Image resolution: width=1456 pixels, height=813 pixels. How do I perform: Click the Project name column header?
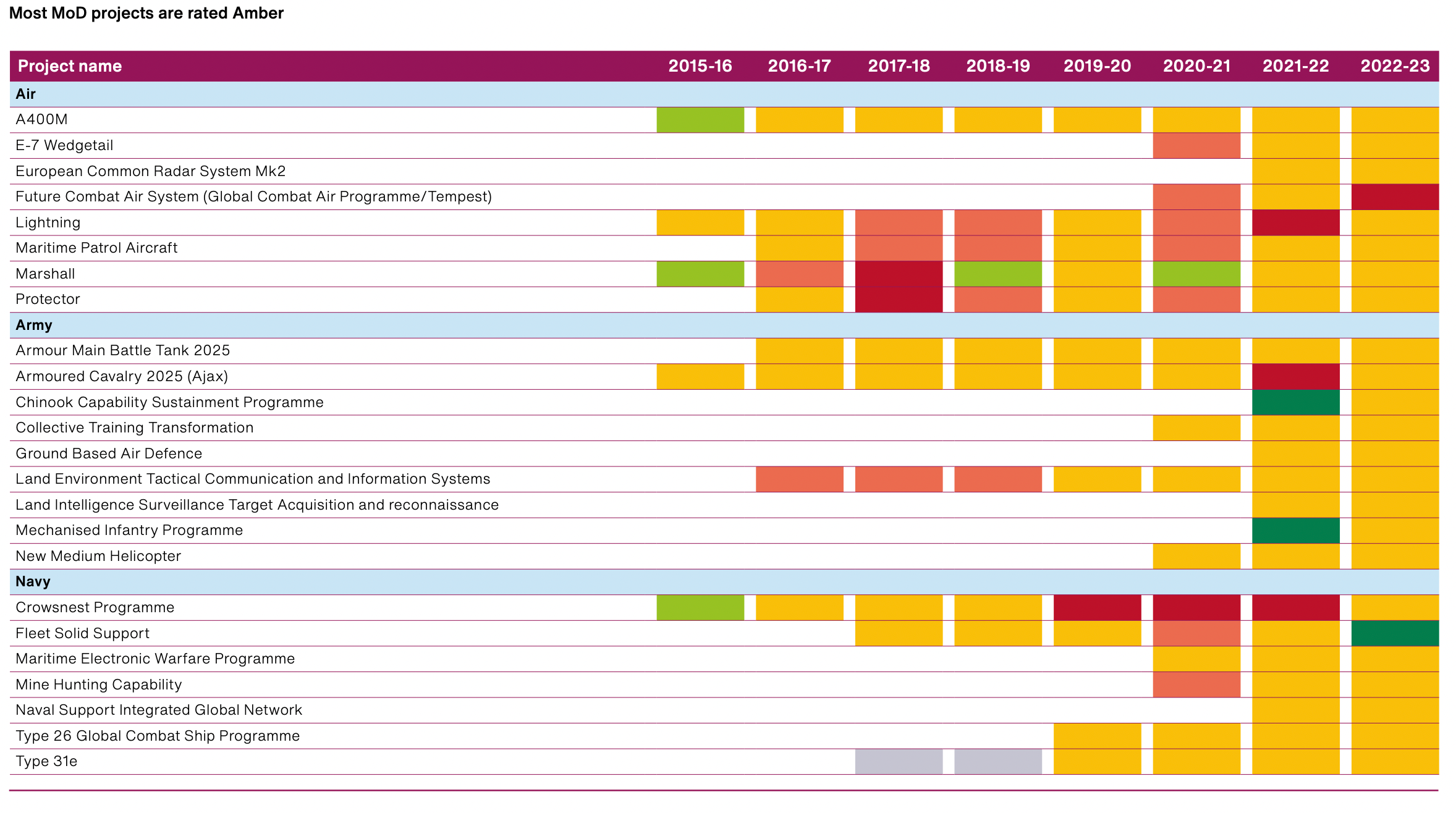70,66
